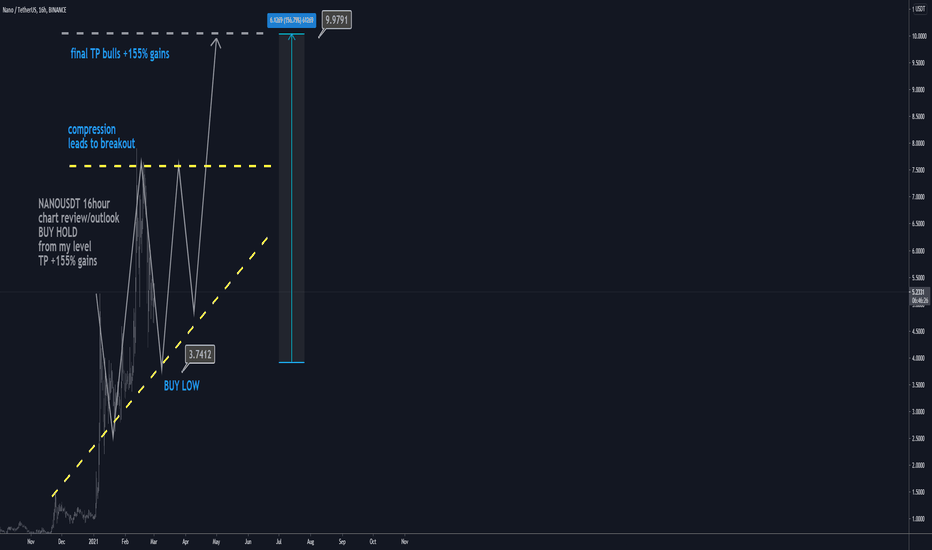
Task: Click the Dec label on time axis
Action: pyautogui.click(x=62, y=542)
